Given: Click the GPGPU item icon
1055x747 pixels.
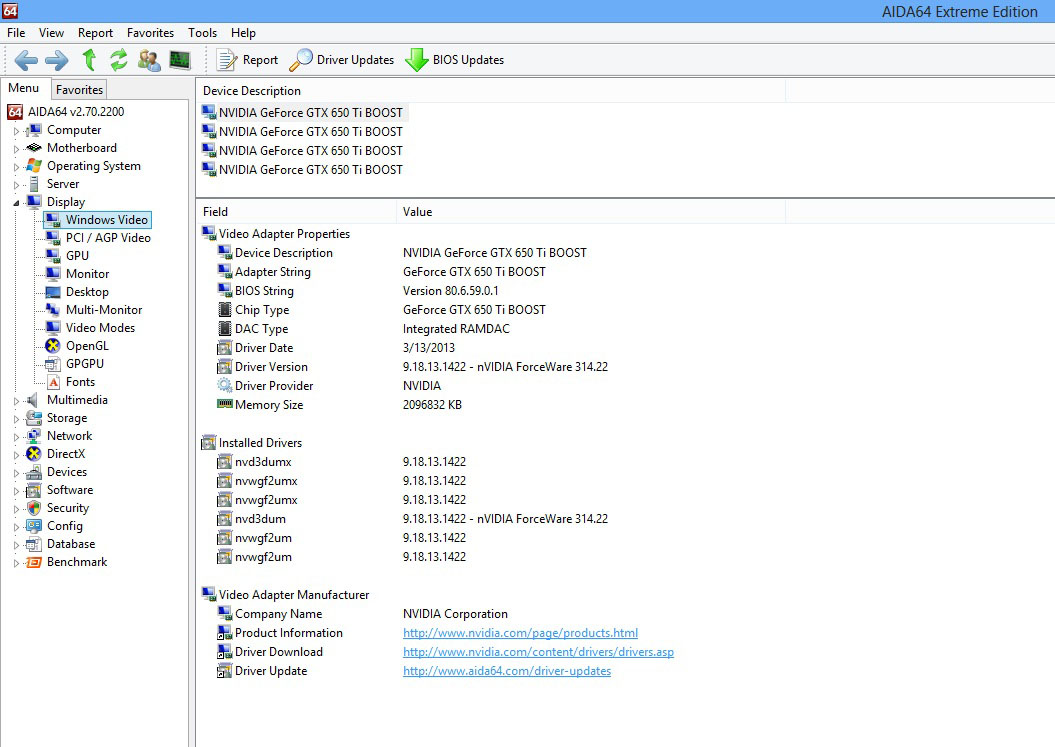Looking at the screenshot, I should (52, 364).
